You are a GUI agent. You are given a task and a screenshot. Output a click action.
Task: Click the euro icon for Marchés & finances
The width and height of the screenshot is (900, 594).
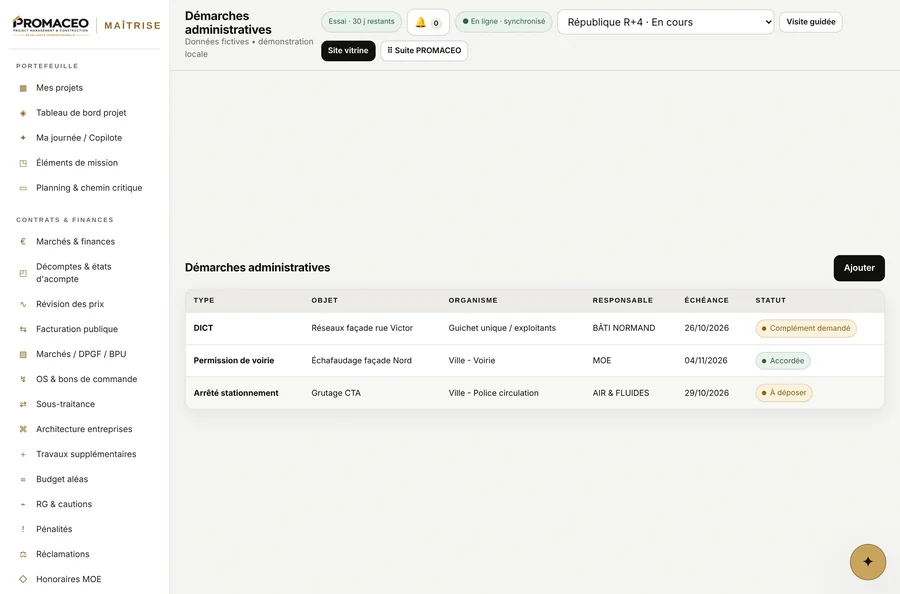[x=23, y=242]
